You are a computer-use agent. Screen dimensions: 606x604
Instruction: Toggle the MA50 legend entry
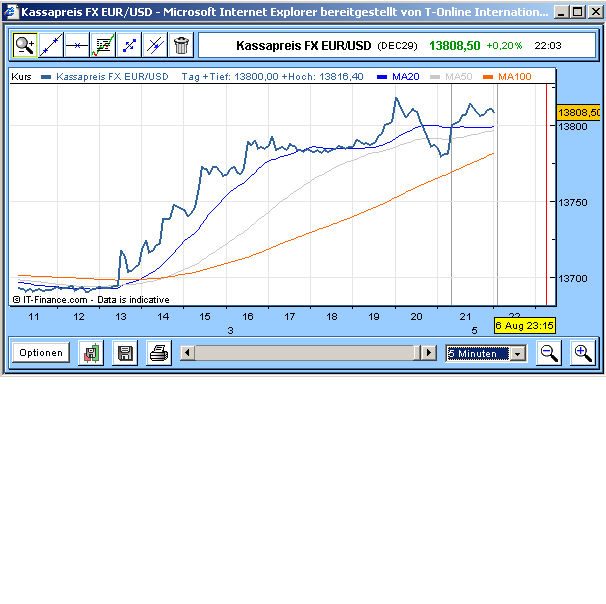pos(451,77)
